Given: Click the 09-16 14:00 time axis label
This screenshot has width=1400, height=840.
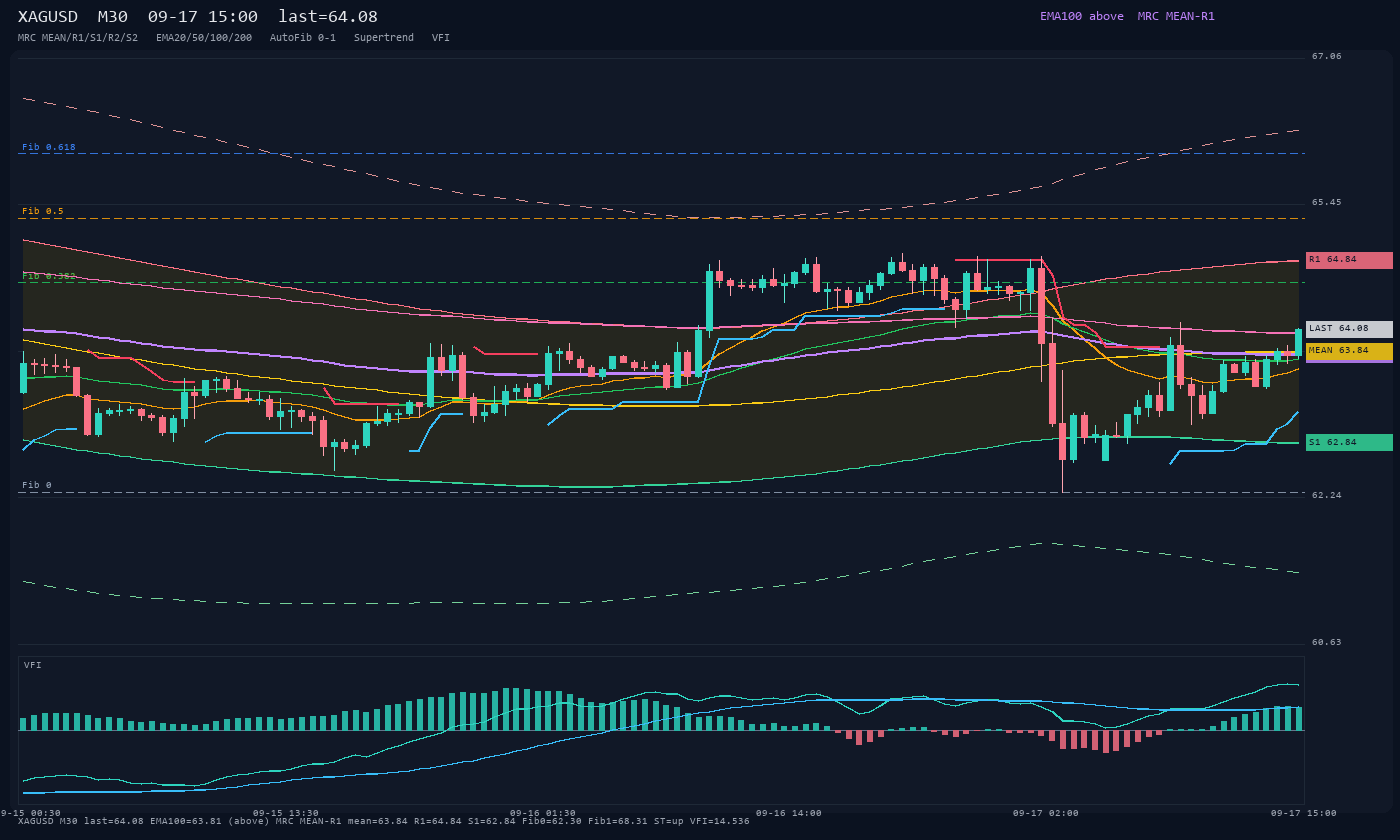Looking at the screenshot, I should [789, 813].
